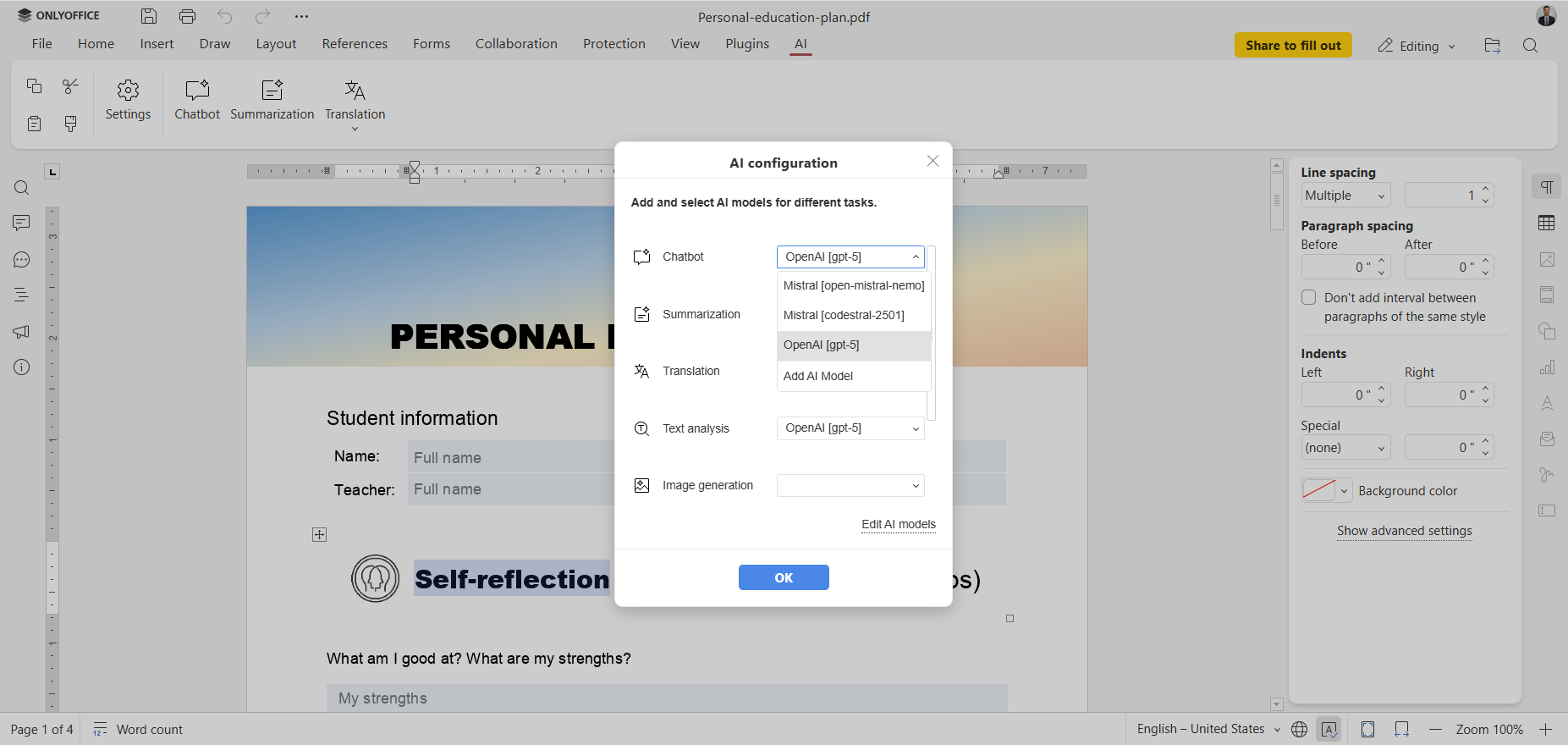Open the Background color swatch dropdown

tap(1326, 490)
